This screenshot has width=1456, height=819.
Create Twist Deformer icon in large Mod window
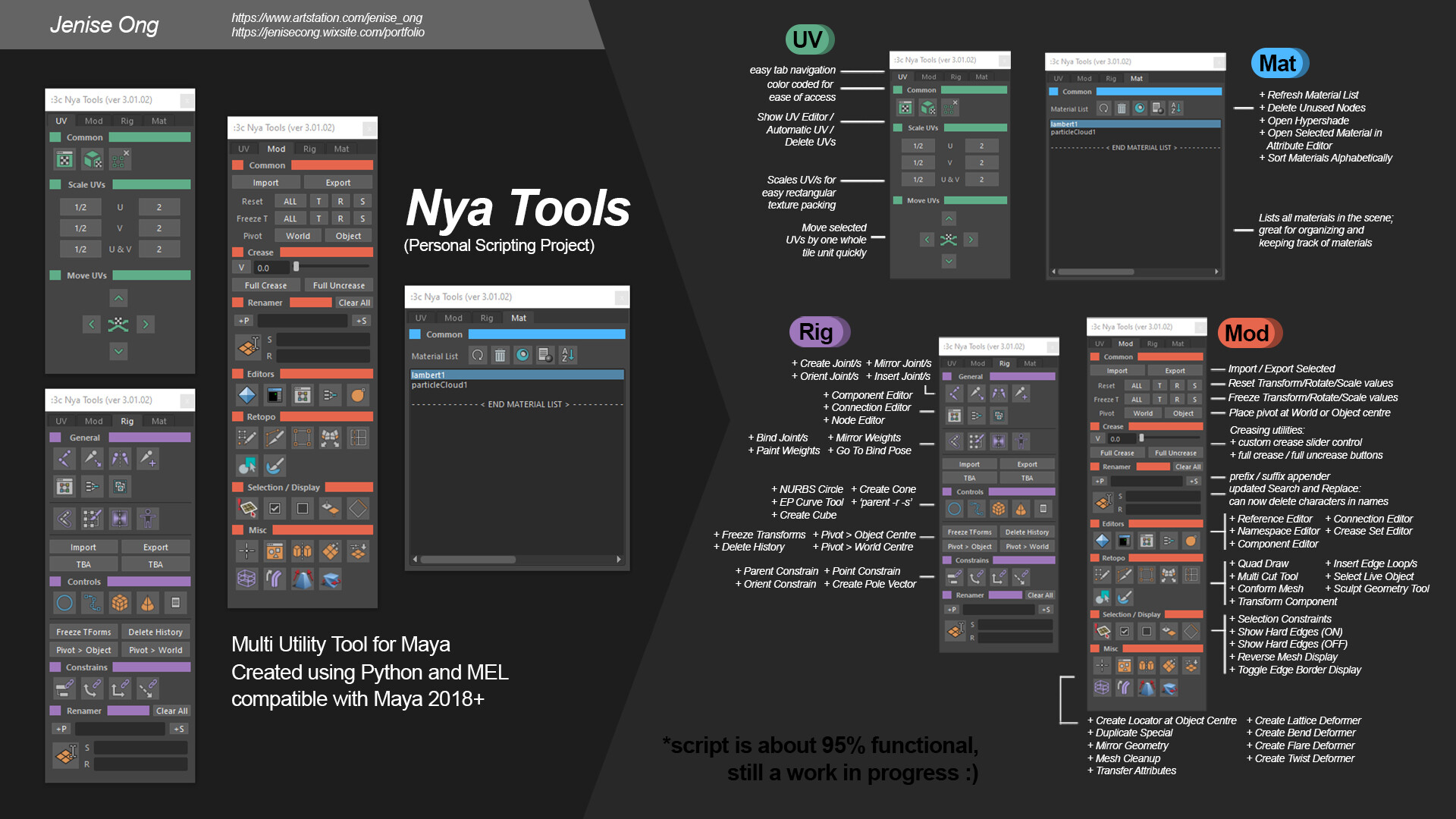click(x=330, y=579)
